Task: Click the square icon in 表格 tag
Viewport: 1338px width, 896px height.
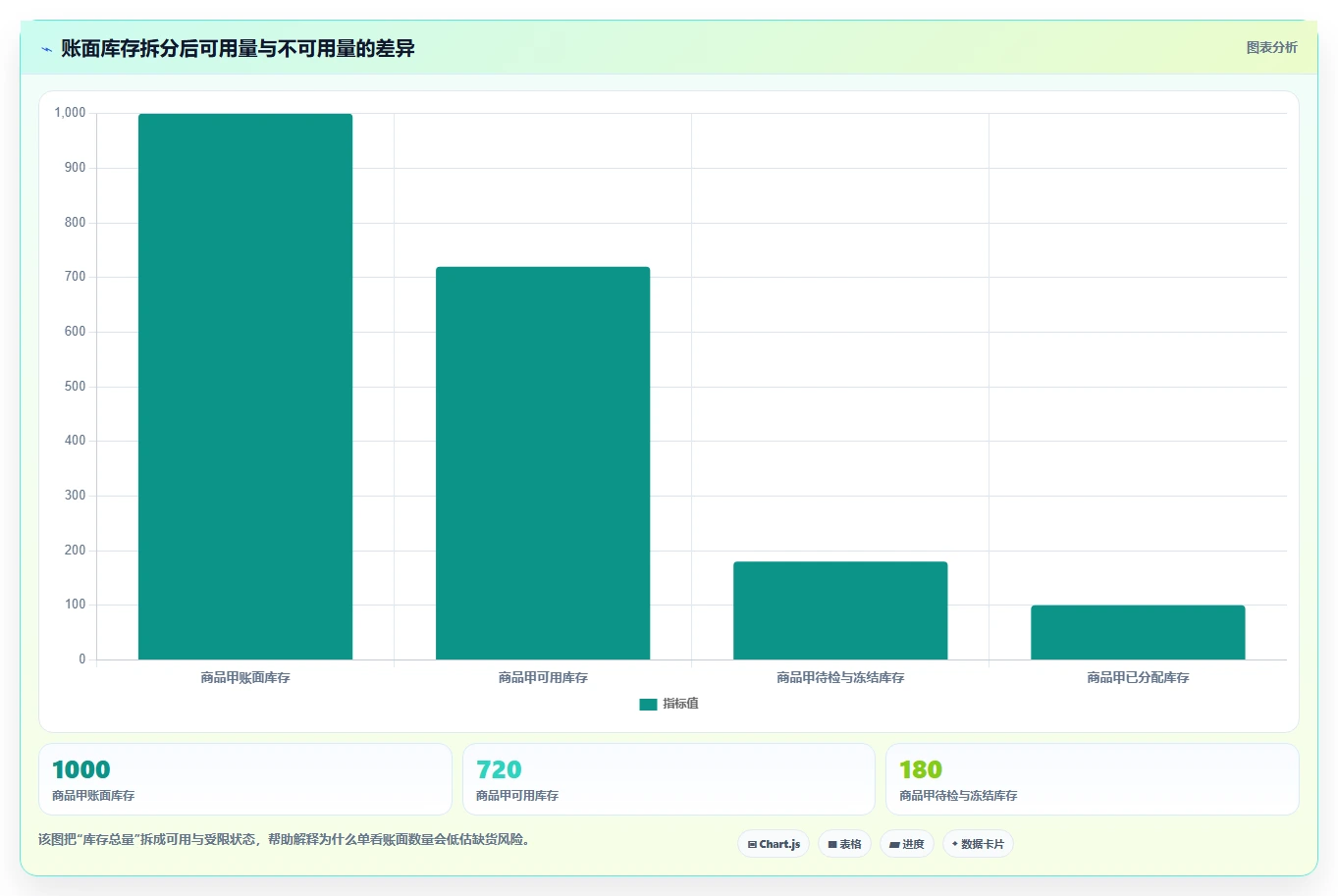Action: tap(832, 844)
